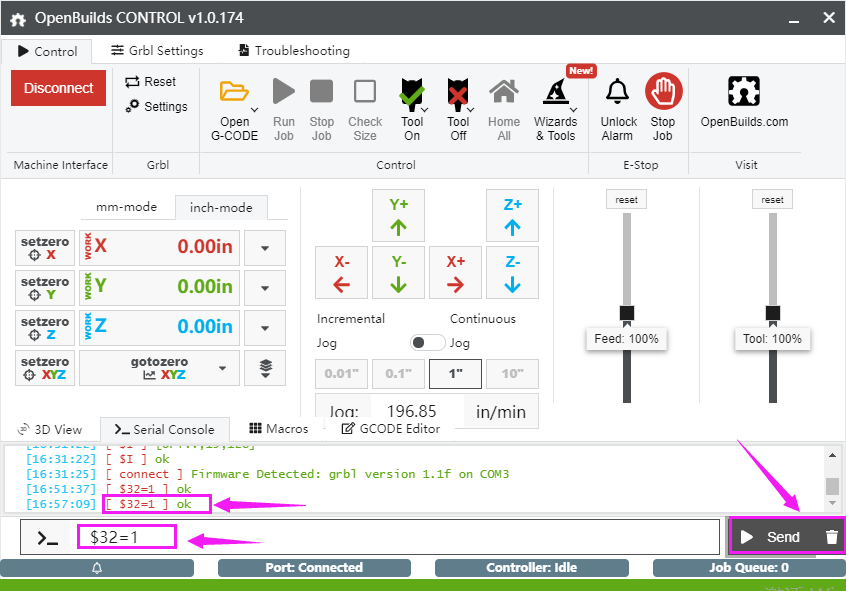Clear console with trash icon
Viewport: 846px width, 591px height.
point(831,537)
